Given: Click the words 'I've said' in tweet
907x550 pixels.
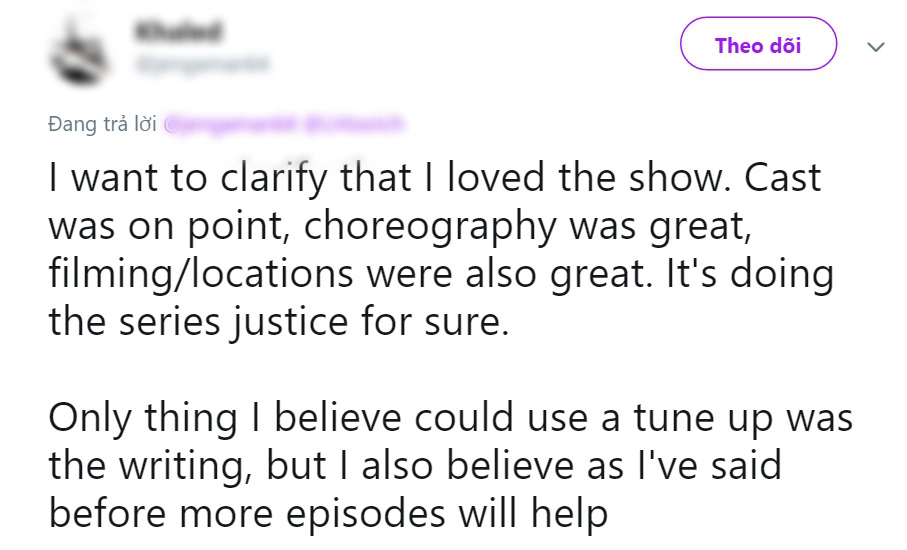Looking at the screenshot, I should pyautogui.click(x=709, y=466).
